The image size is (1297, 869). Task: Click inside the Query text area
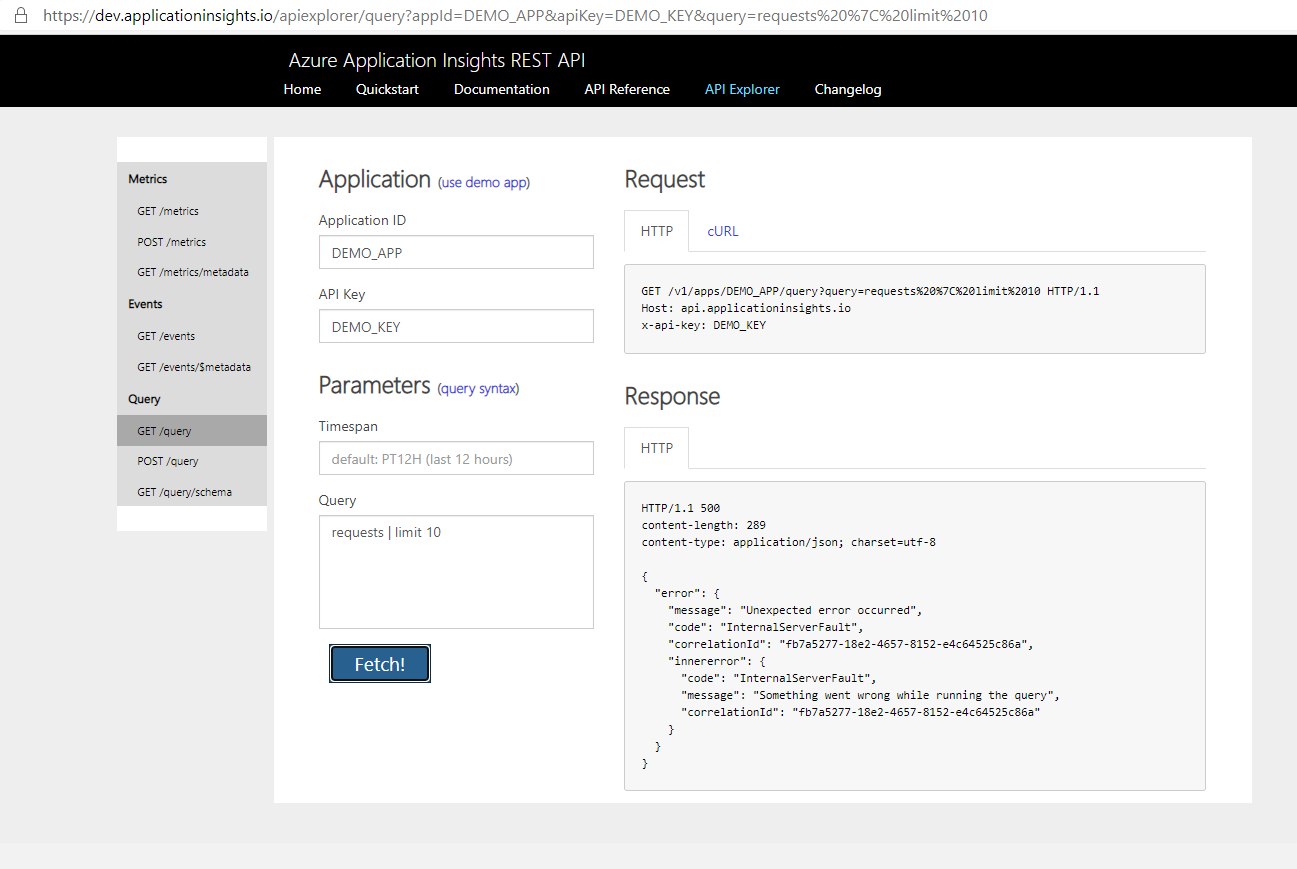(456, 572)
